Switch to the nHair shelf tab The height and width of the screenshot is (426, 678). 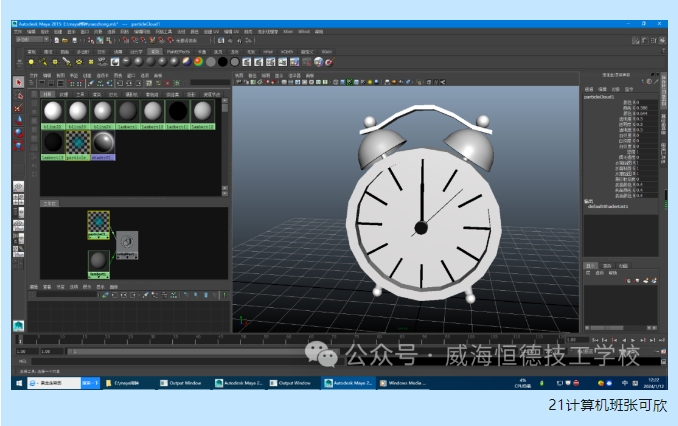(268, 51)
